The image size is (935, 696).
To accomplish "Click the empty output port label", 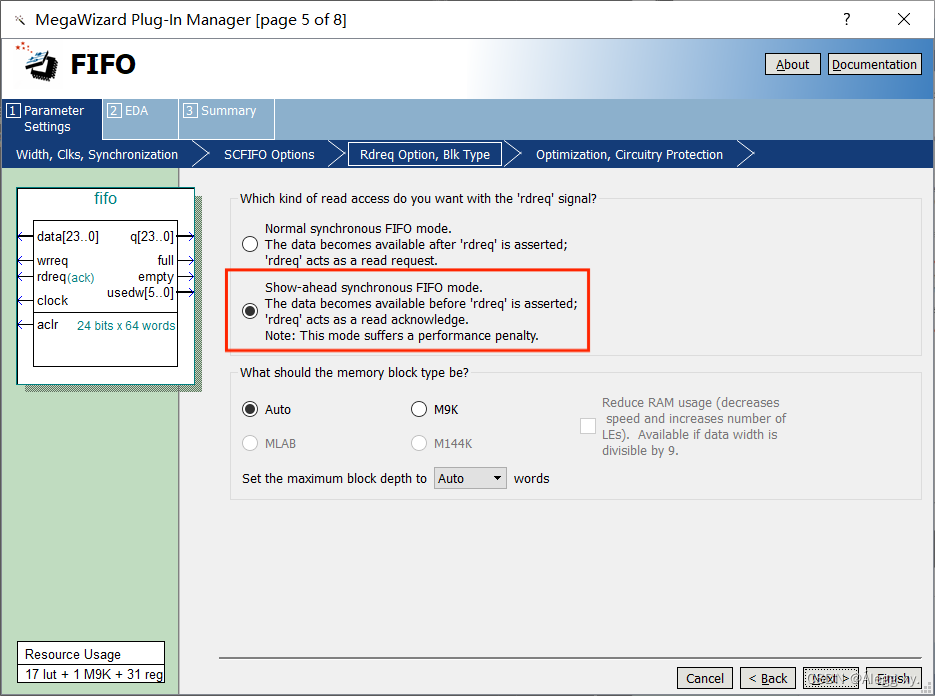I will click(x=156, y=277).
